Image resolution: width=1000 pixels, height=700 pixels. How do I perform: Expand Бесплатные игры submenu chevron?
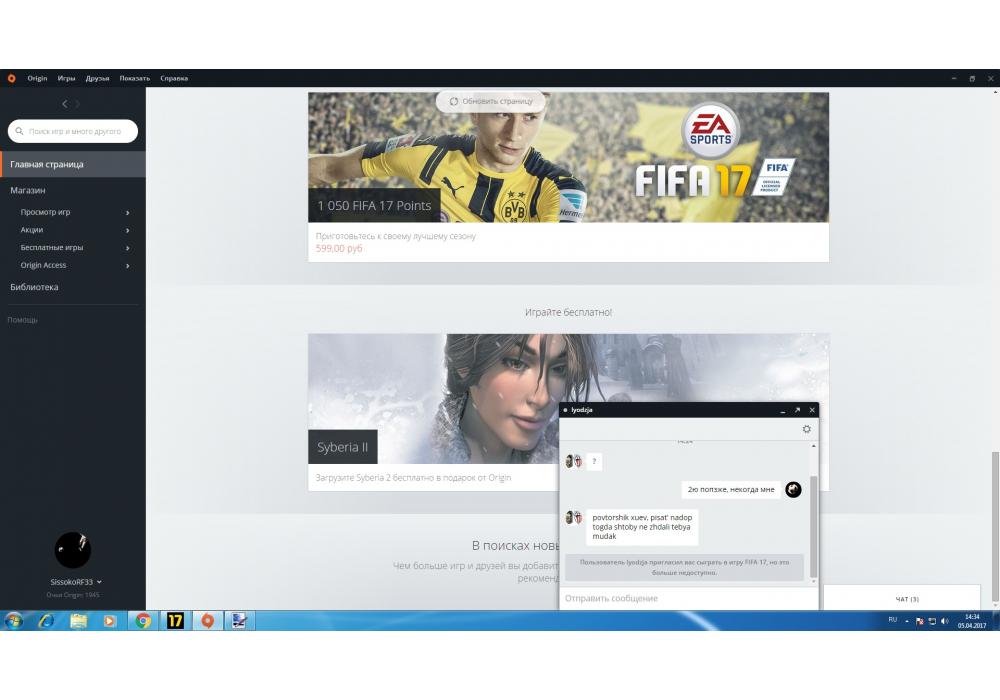coord(128,248)
